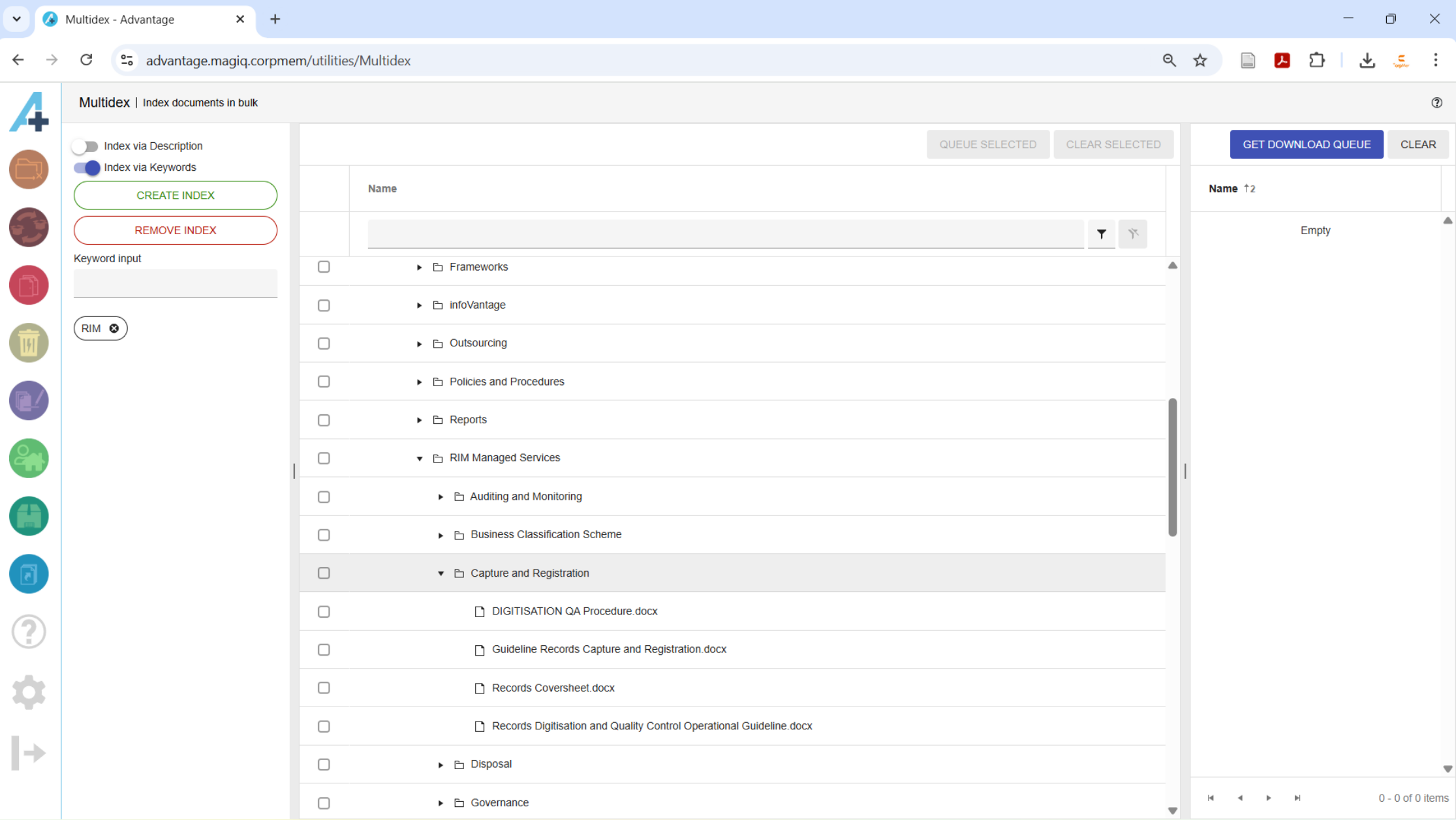The height and width of the screenshot is (820, 1456).
Task: Select the disposal bin sidebar icon
Action: [29, 342]
